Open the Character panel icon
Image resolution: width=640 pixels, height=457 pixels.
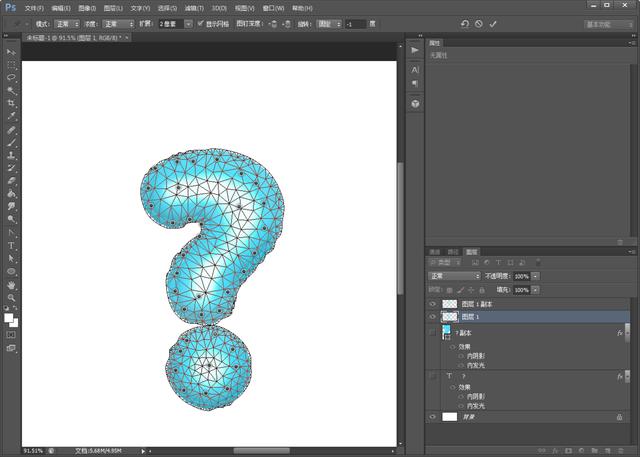point(415,70)
